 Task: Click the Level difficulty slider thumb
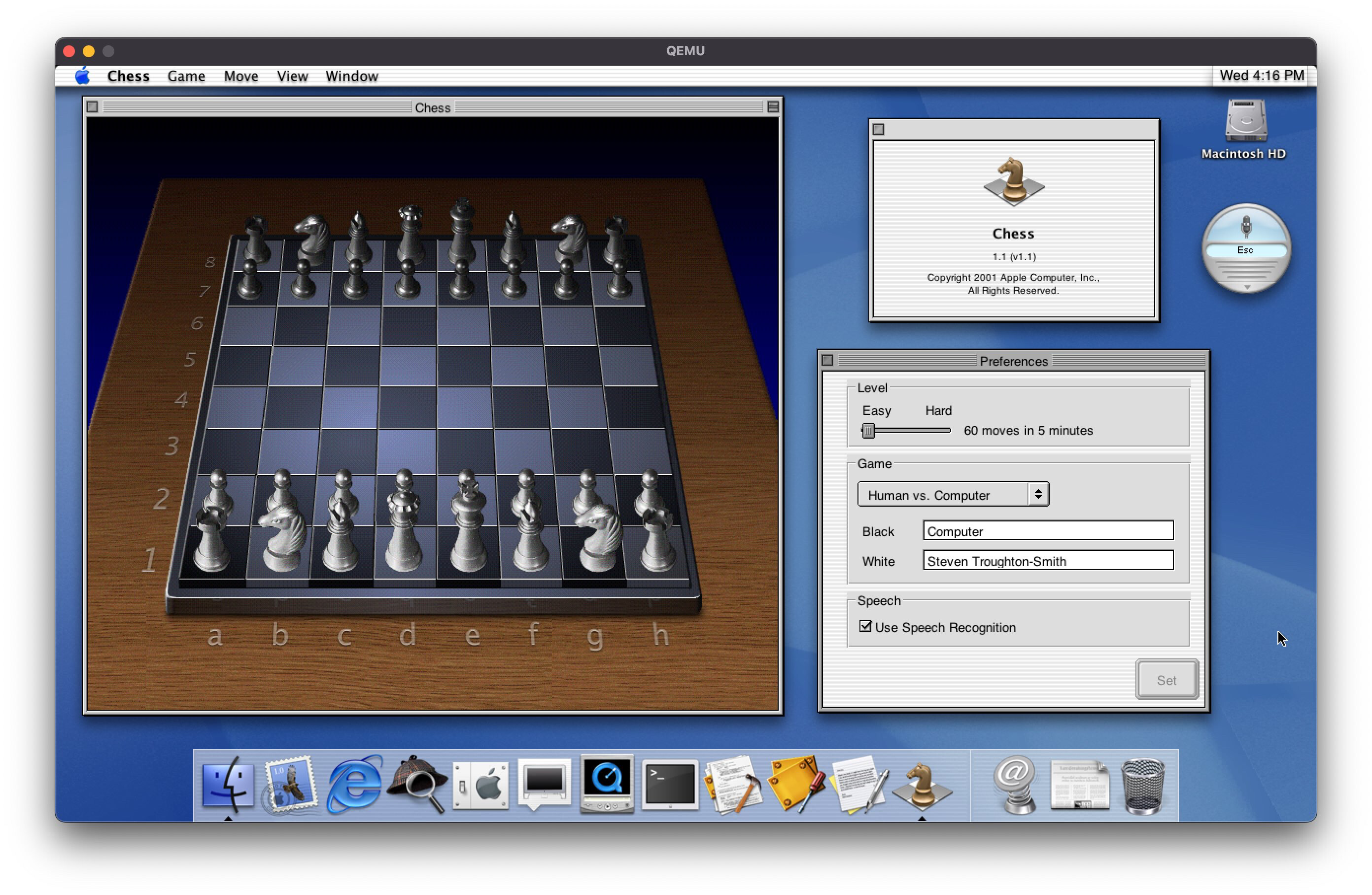click(x=869, y=430)
